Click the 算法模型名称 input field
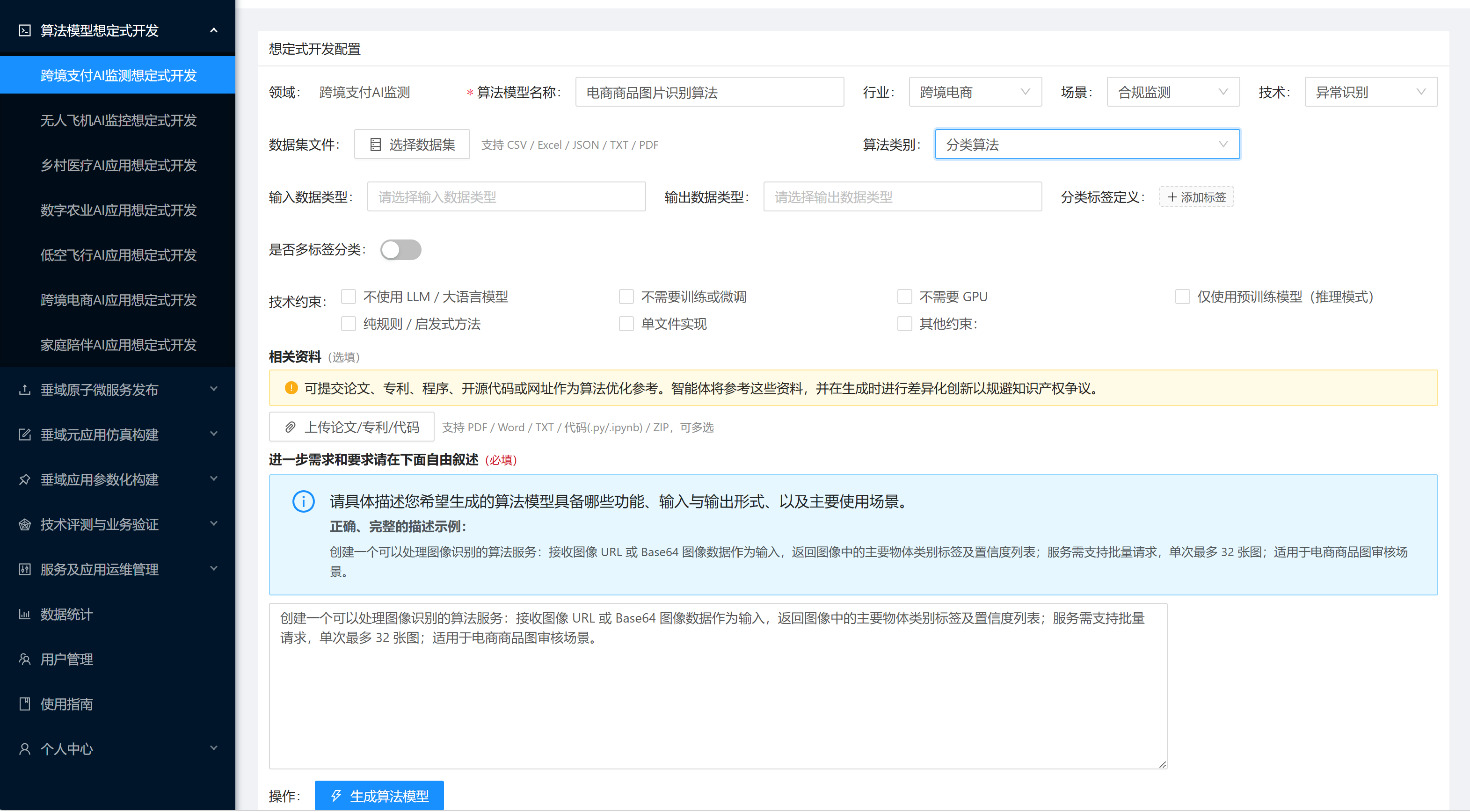The width and height of the screenshot is (1470, 812). pyautogui.click(x=709, y=92)
